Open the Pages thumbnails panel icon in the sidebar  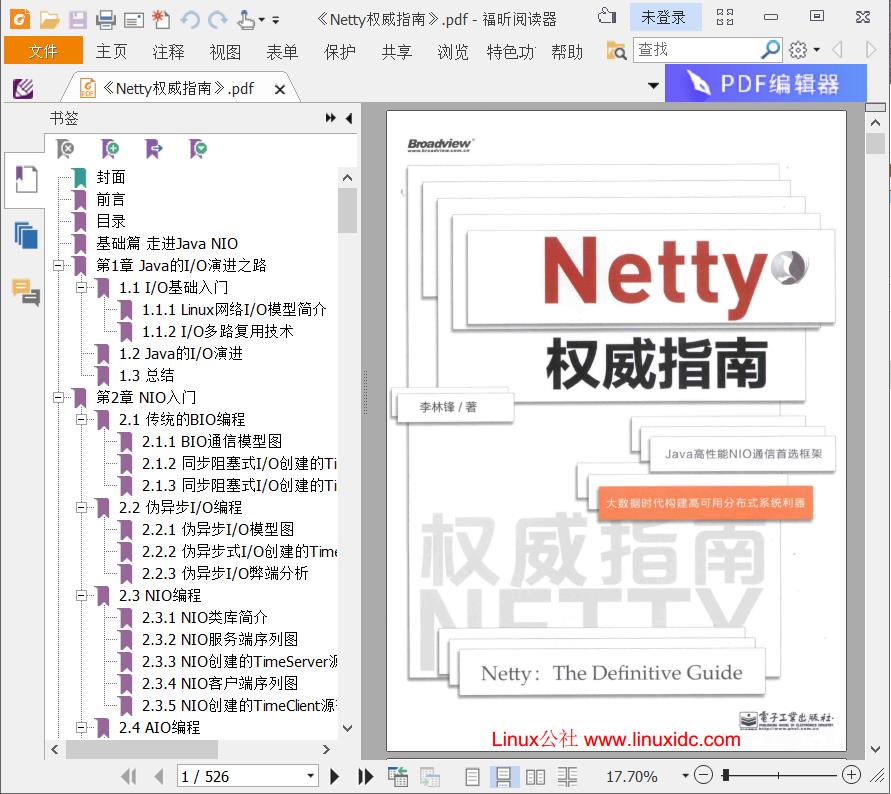pyautogui.click(x=26, y=235)
